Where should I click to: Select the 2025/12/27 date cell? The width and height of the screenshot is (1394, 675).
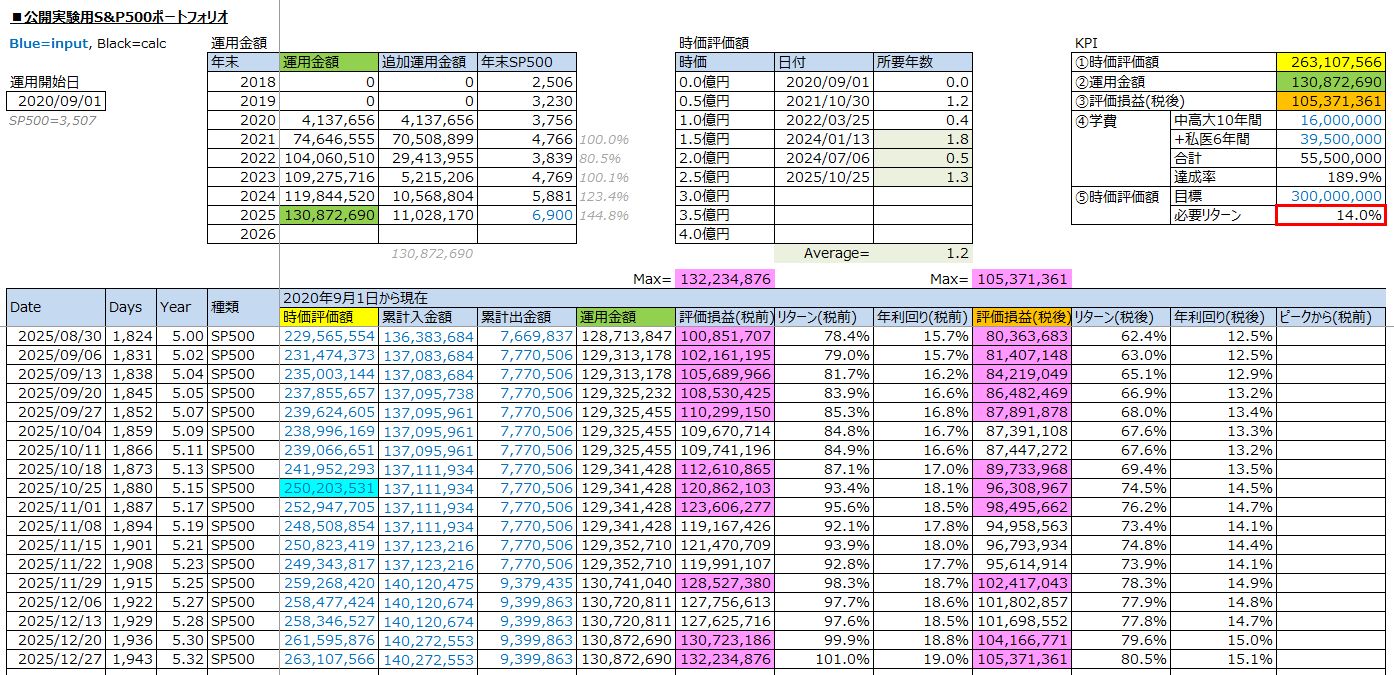click(x=56, y=660)
